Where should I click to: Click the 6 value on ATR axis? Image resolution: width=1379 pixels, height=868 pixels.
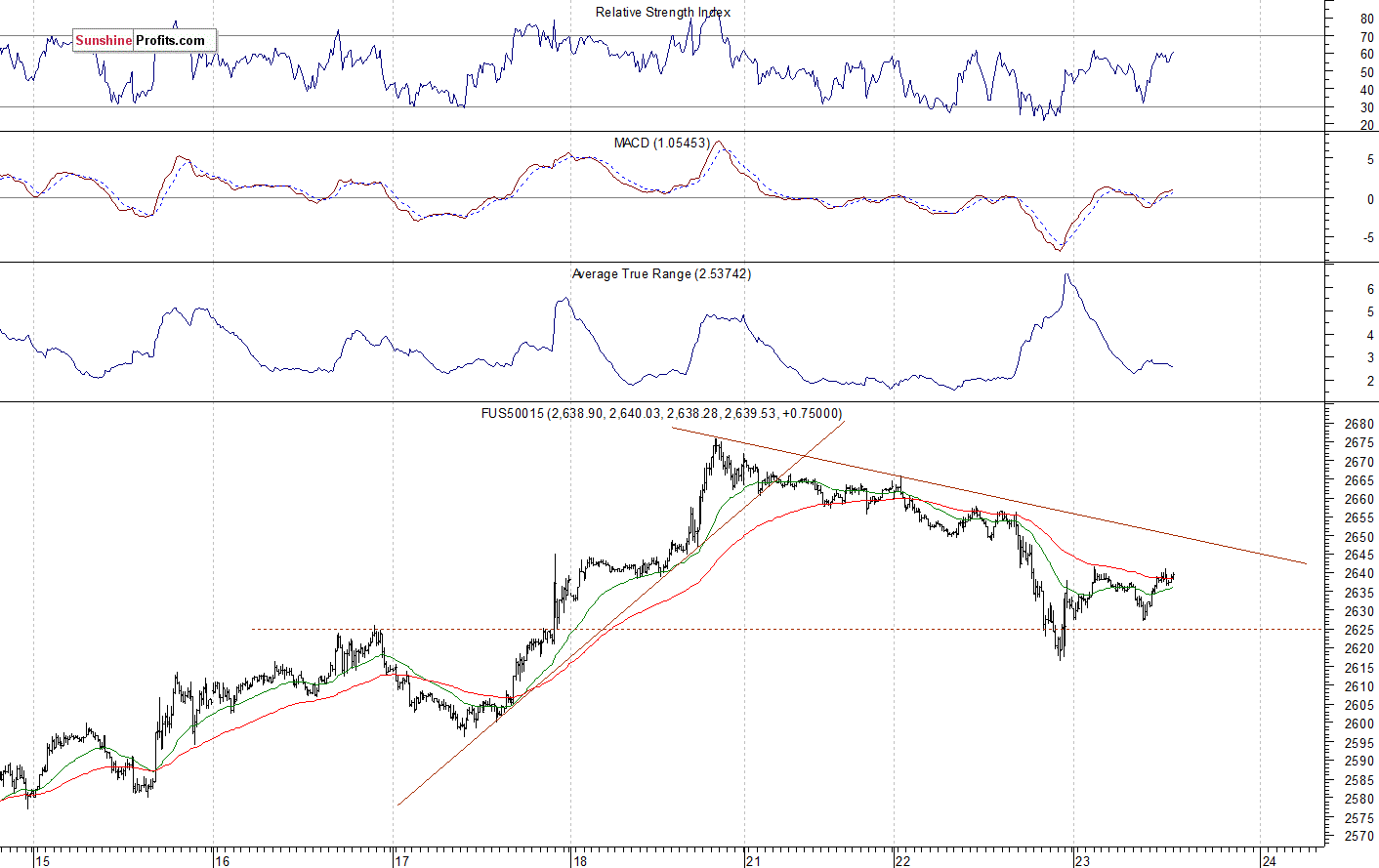coord(1370,290)
